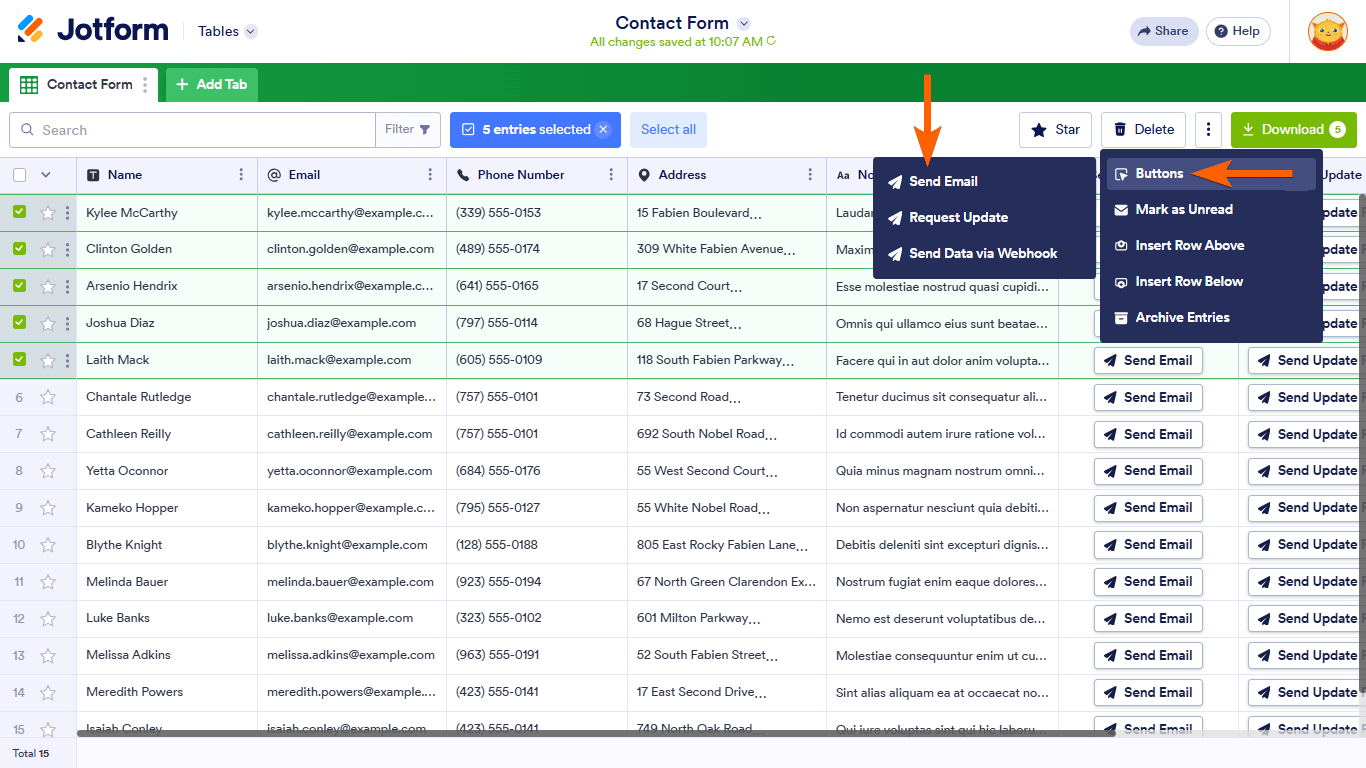Open Address column options menu
1366x768 pixels.
tap(810, 175)
